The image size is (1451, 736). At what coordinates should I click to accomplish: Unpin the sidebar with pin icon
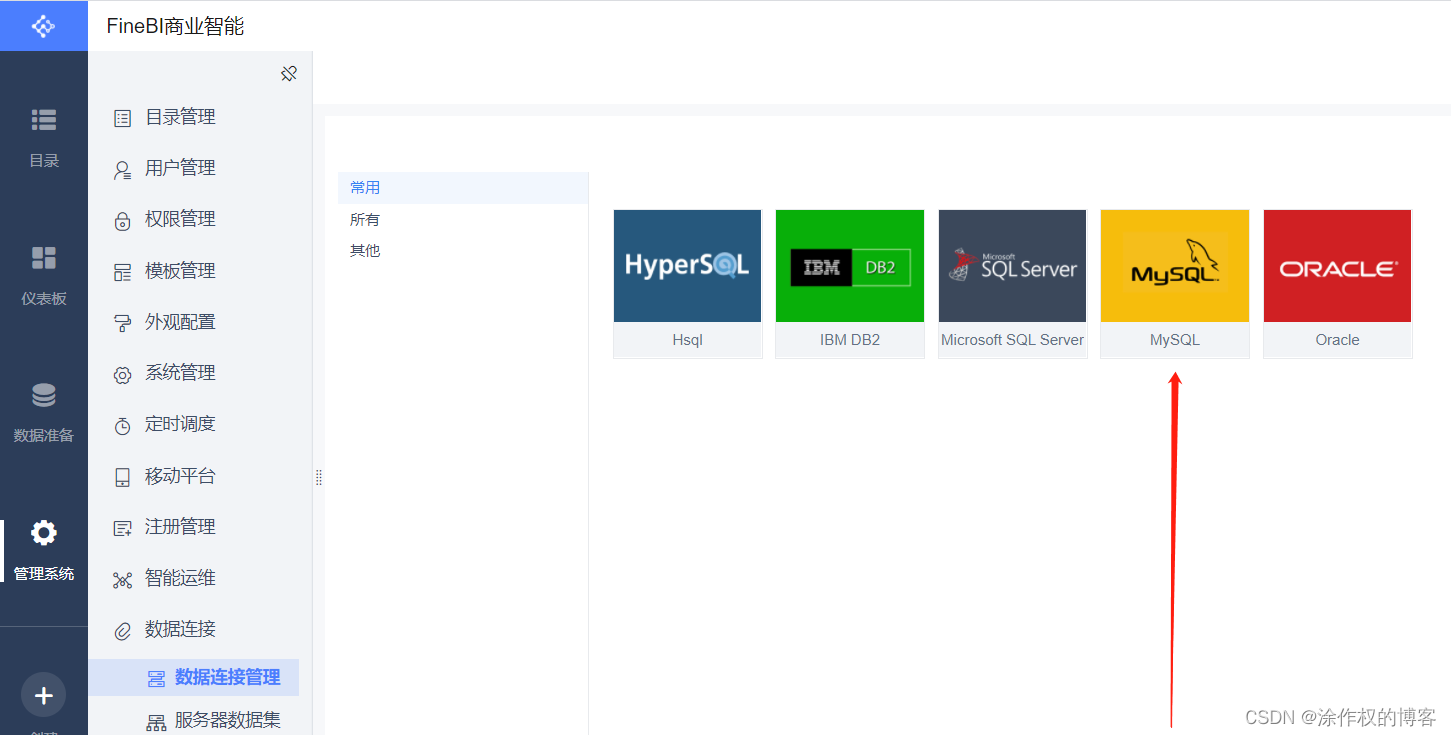289,74
